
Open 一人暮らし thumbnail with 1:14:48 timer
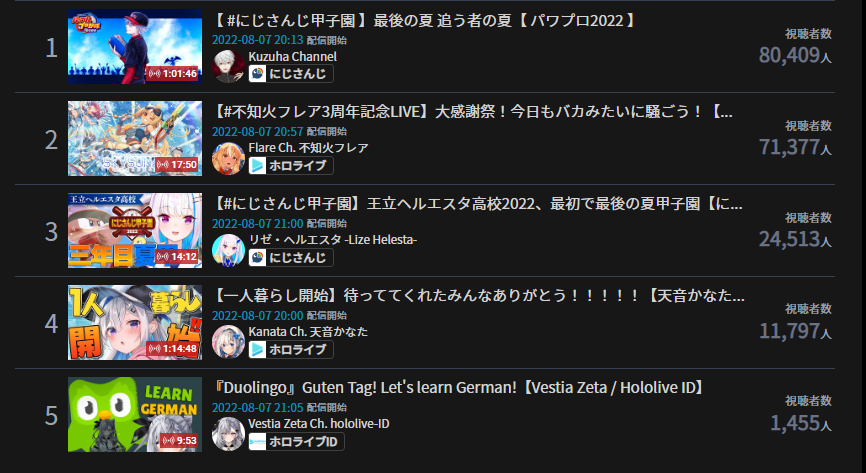coord(135,322)
